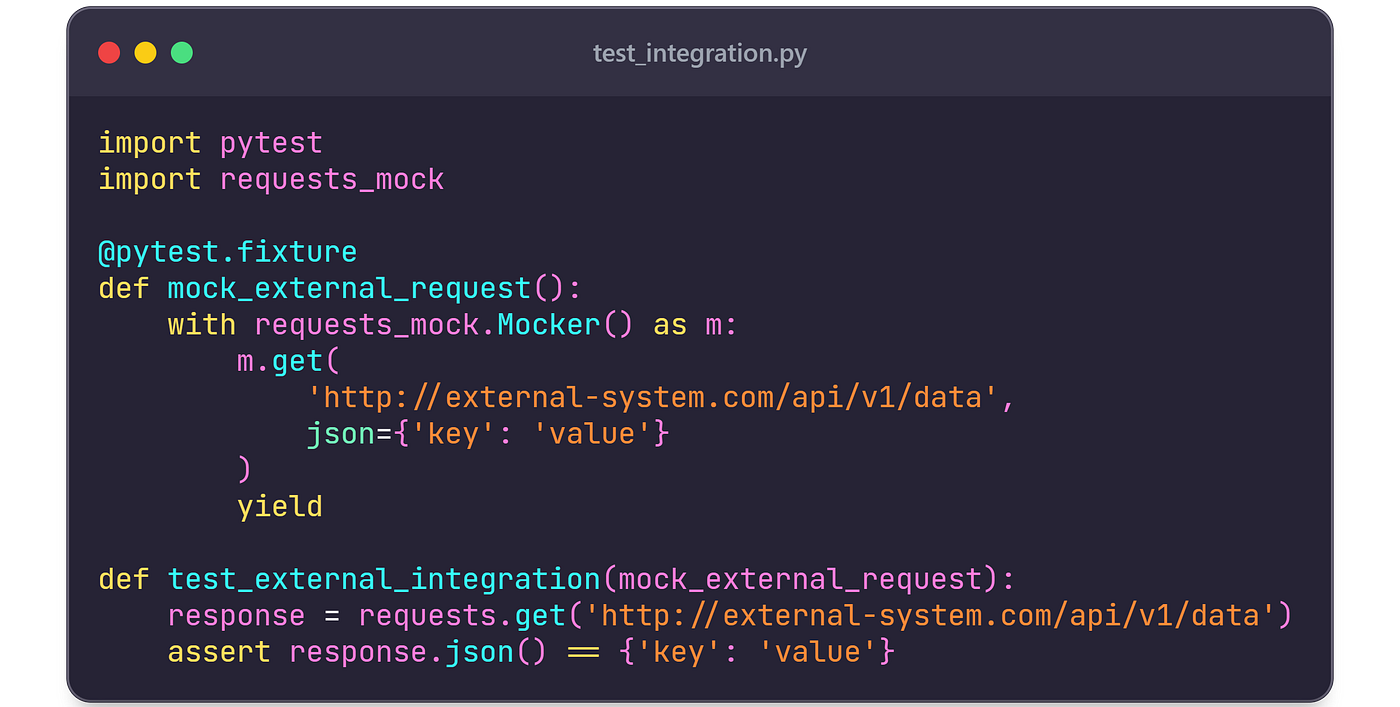The height and width of the screenshot is (707, 1400).
Task: Select the external-system.com URL in the fixture
Action: pos(655,397)
